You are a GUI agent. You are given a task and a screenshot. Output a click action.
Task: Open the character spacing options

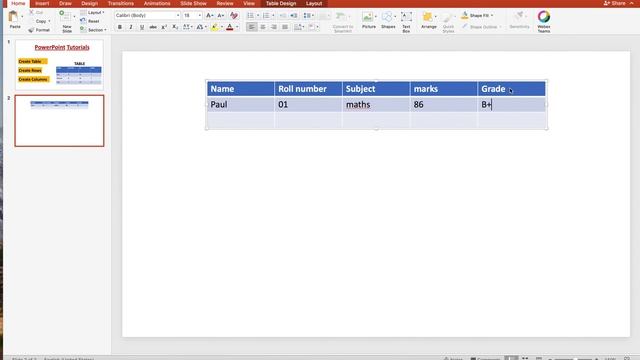click(188, 27)
